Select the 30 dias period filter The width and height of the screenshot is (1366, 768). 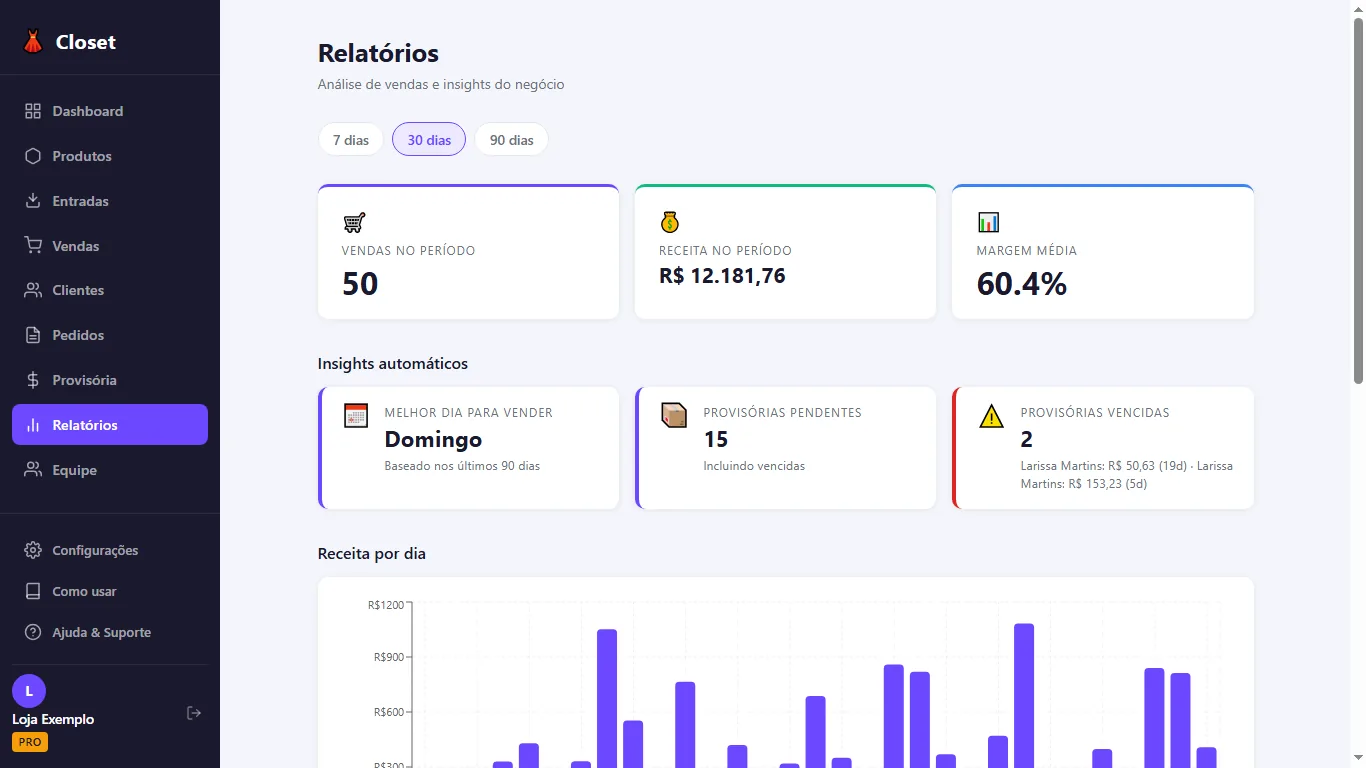(429, 140)
